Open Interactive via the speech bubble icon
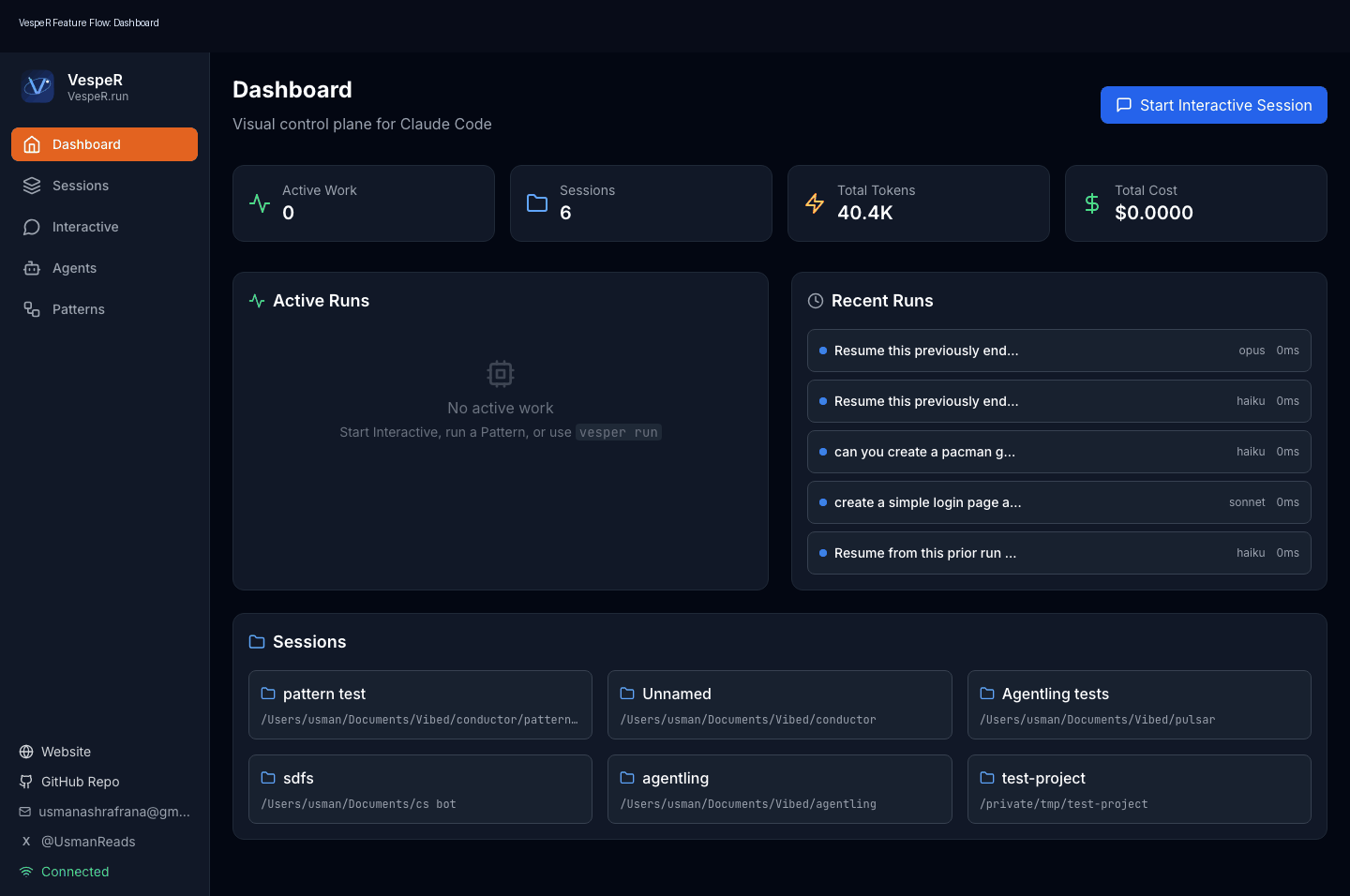This screenshot has height=896, width=1350. coord(31,227)
